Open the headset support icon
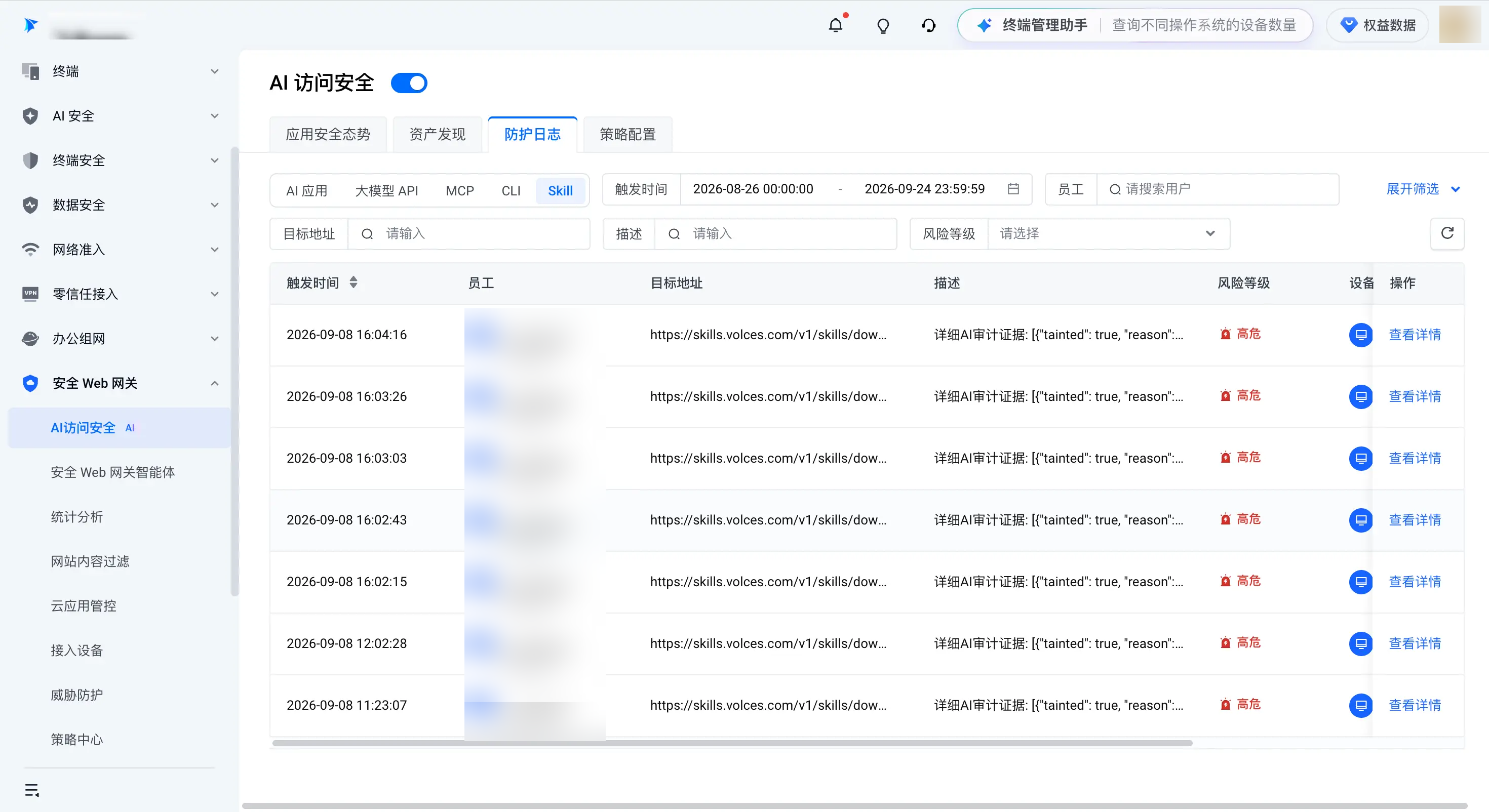 coord(929,25)
